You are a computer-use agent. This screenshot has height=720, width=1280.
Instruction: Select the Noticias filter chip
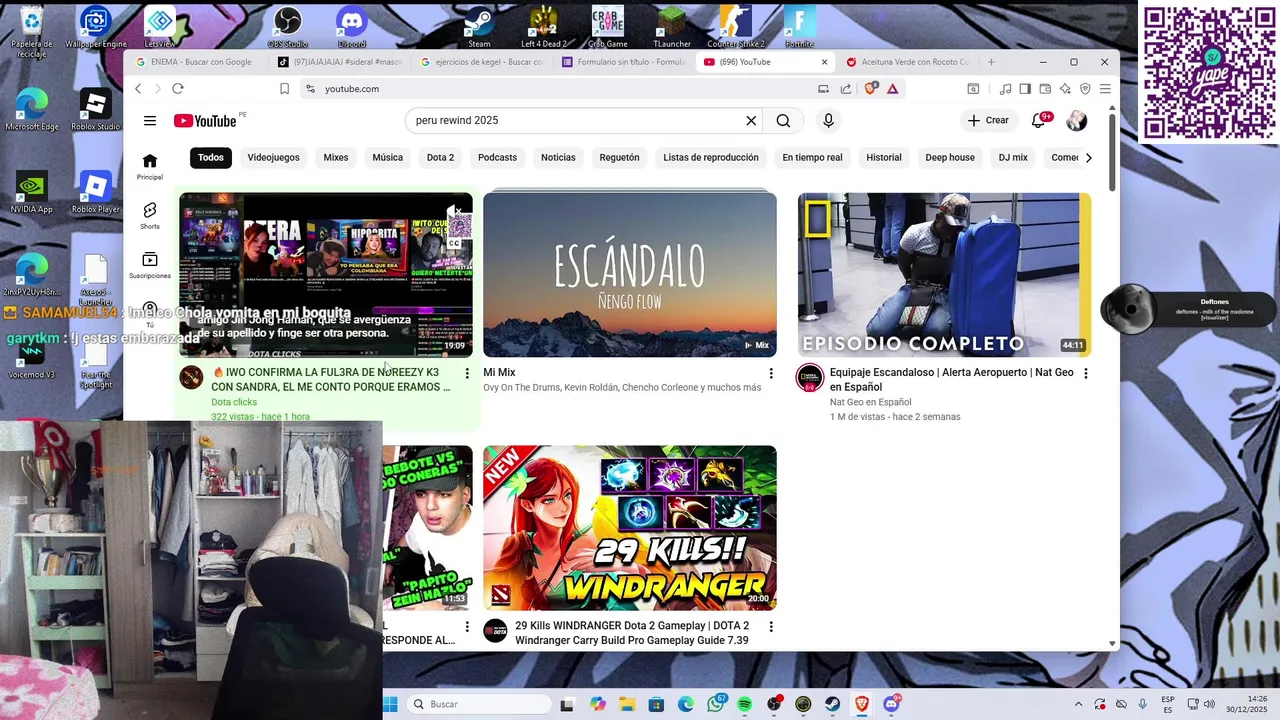[558, 158]
